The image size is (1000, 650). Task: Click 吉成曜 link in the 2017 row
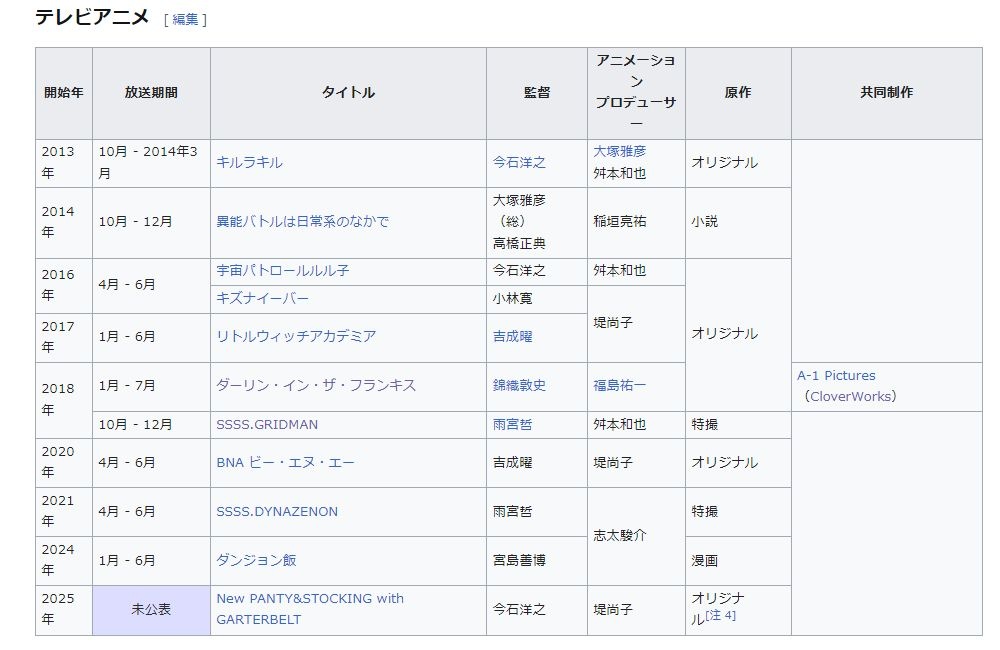(x=512, y=336)
